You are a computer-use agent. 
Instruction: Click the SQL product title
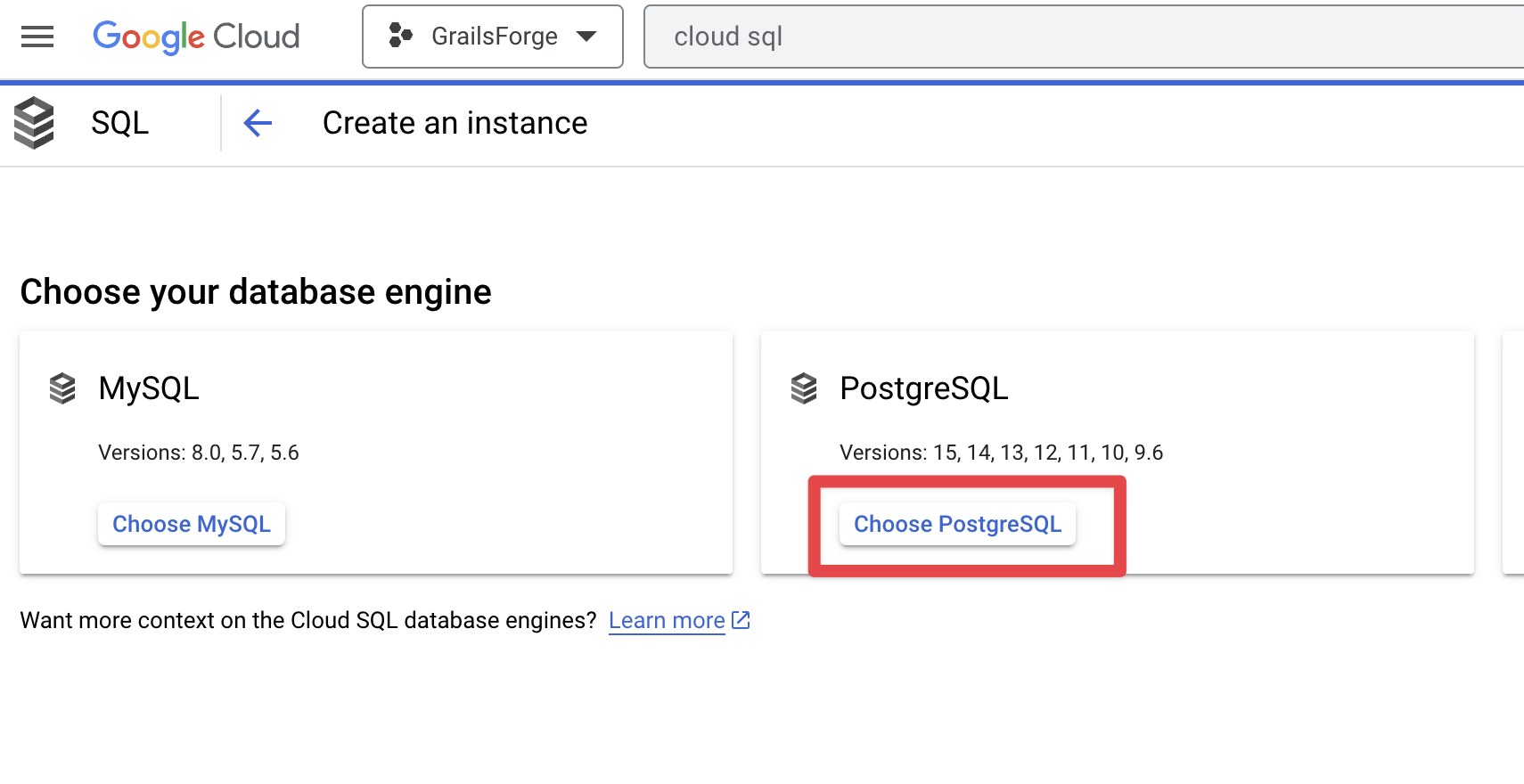pos(119,123)
